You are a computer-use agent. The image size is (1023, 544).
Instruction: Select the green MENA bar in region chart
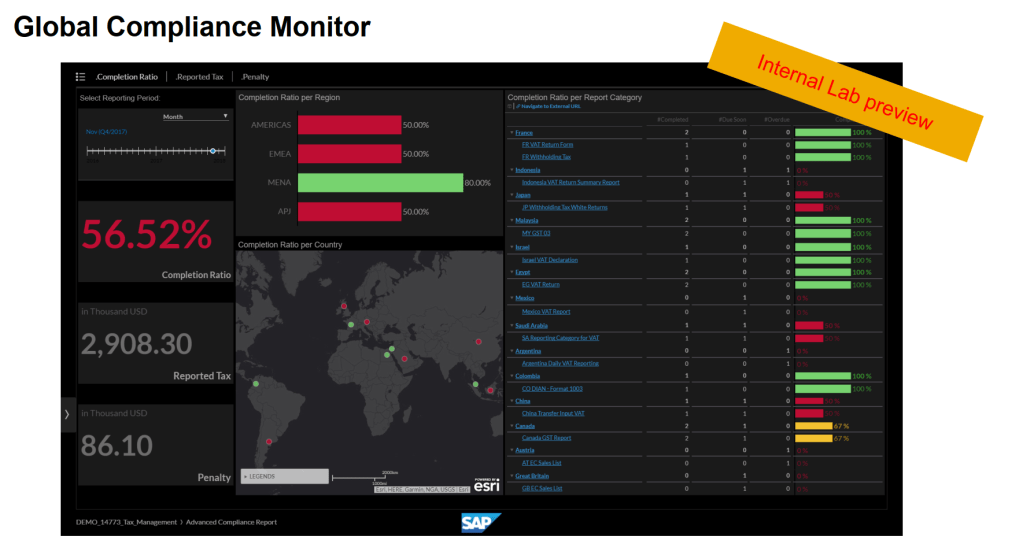[x=380, y=183]
